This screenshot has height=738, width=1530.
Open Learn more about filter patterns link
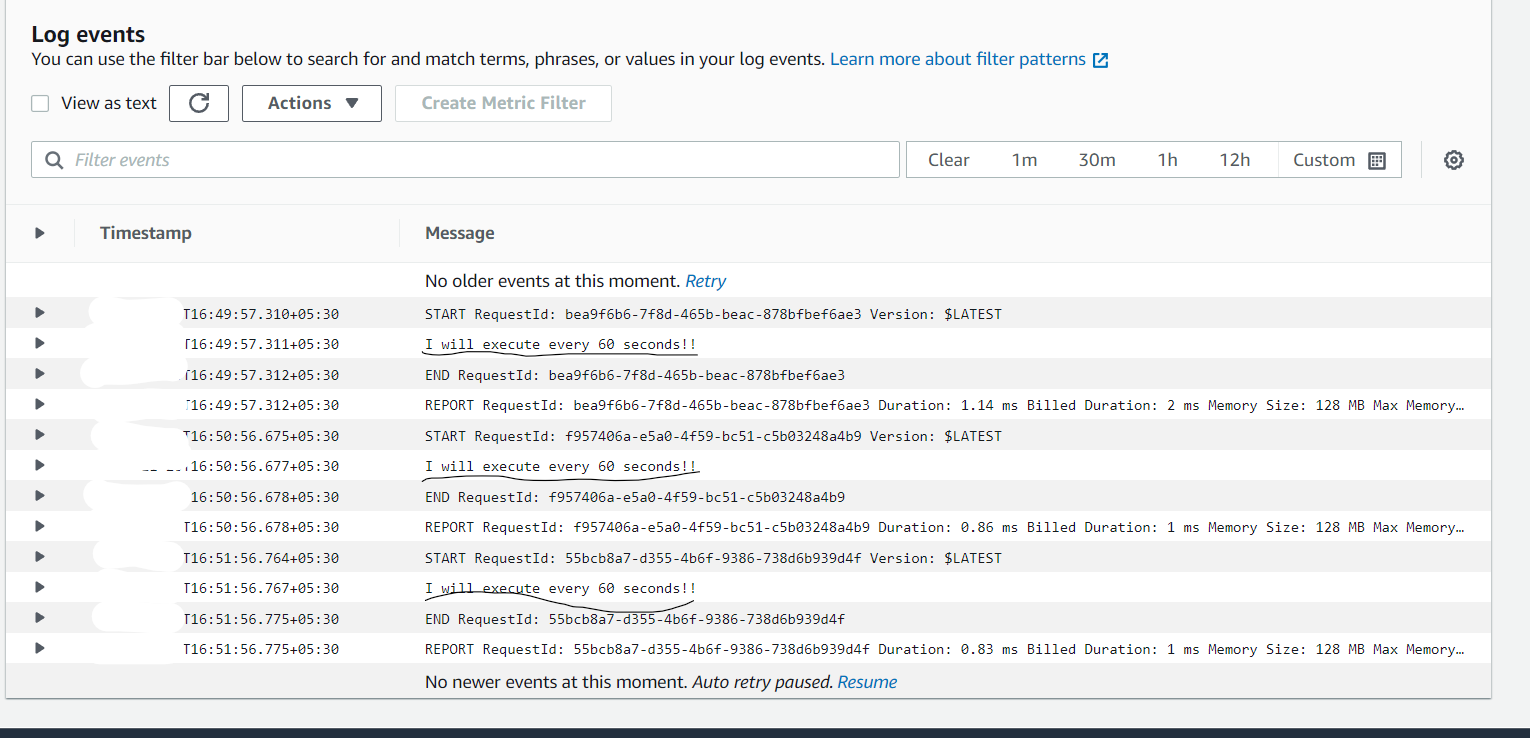[957, 59]
